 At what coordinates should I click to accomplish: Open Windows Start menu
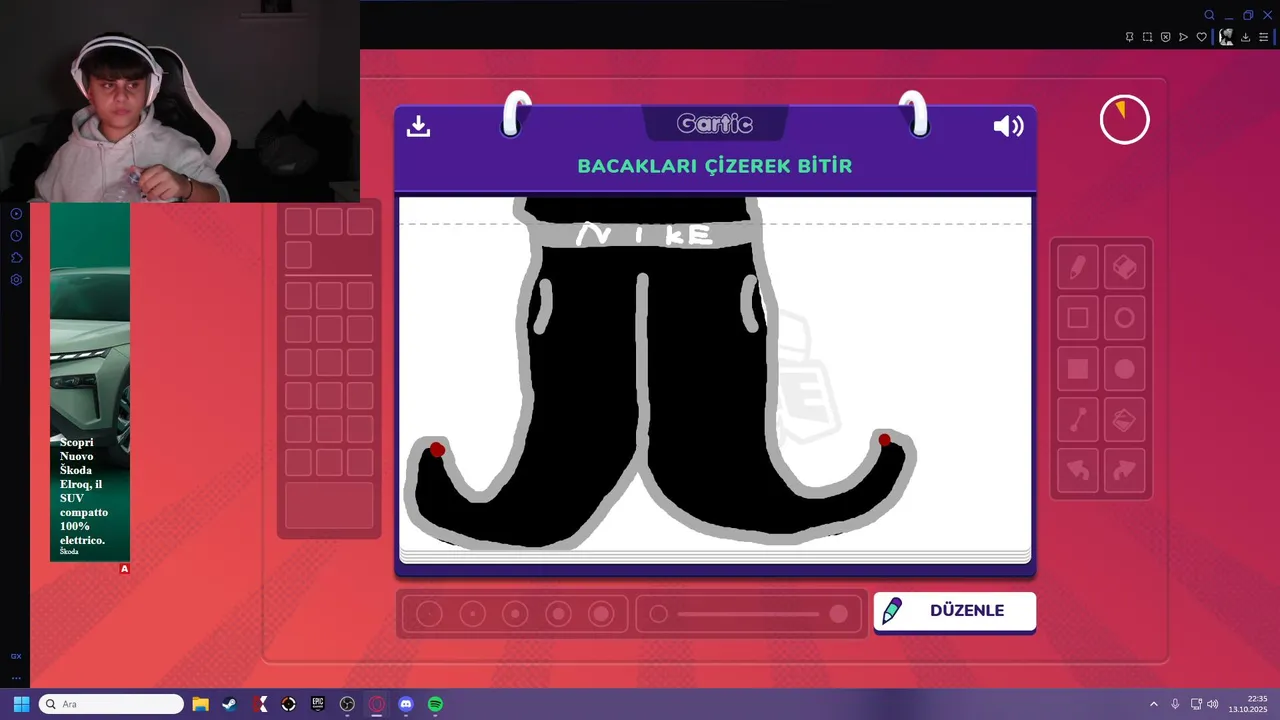point(21,704)
